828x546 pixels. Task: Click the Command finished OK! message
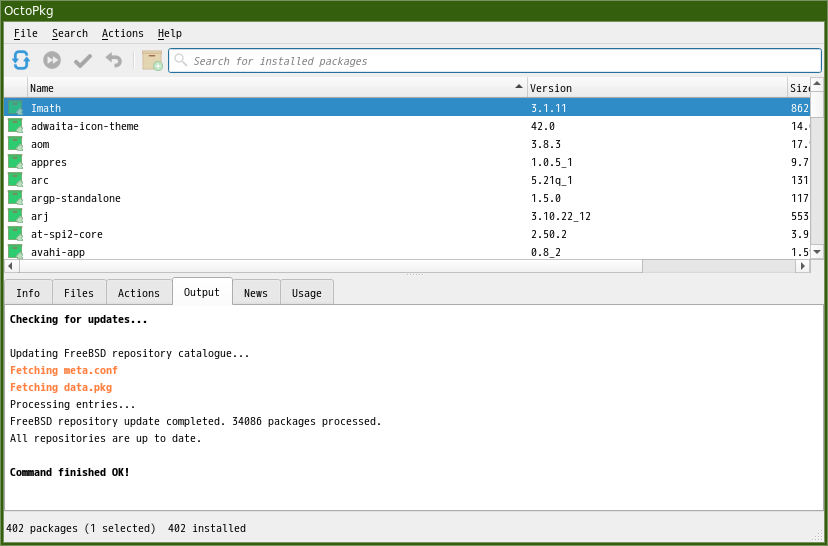tap(70, 472)
